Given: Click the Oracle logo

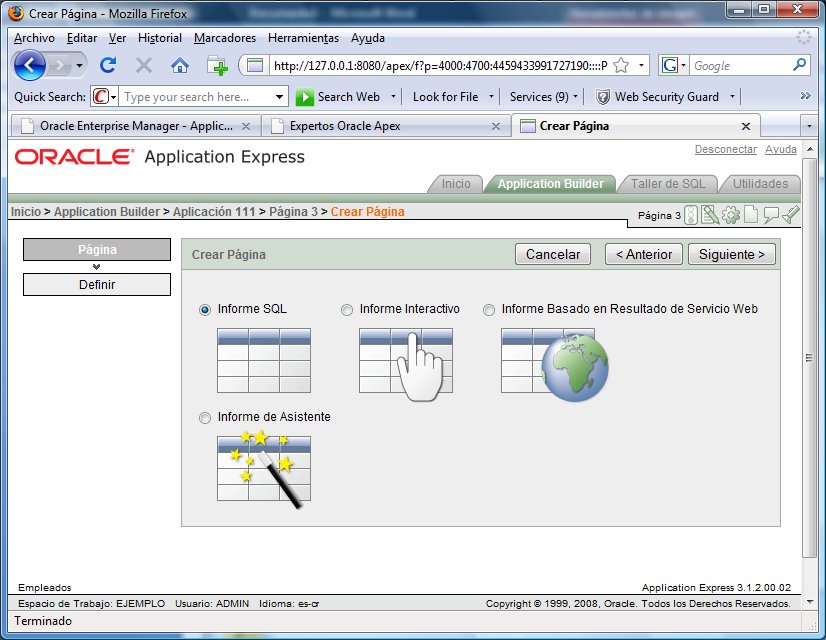Looking at the screenshot, I should pos(74,156).
